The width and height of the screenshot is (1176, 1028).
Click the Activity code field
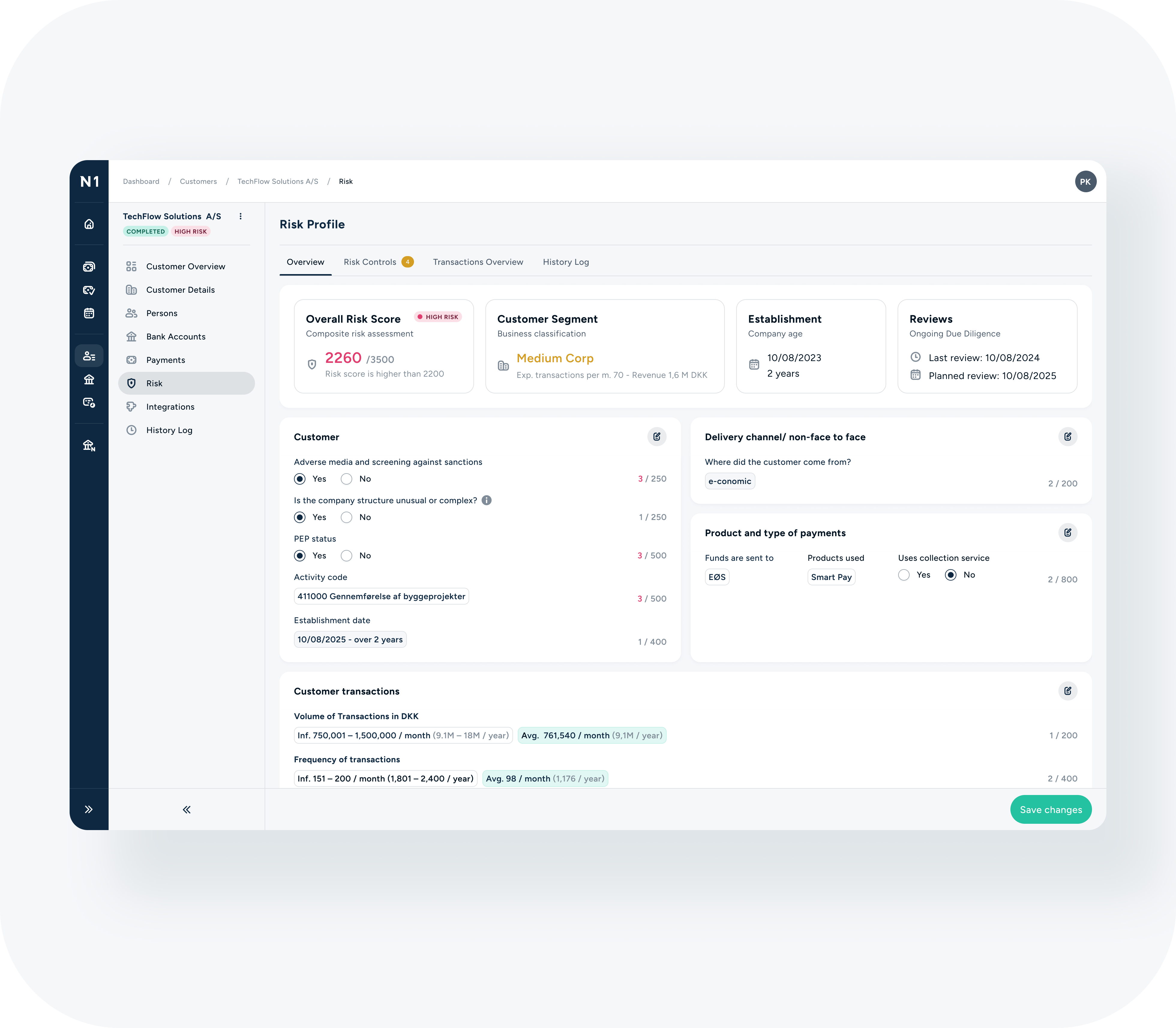click(381, 596)
